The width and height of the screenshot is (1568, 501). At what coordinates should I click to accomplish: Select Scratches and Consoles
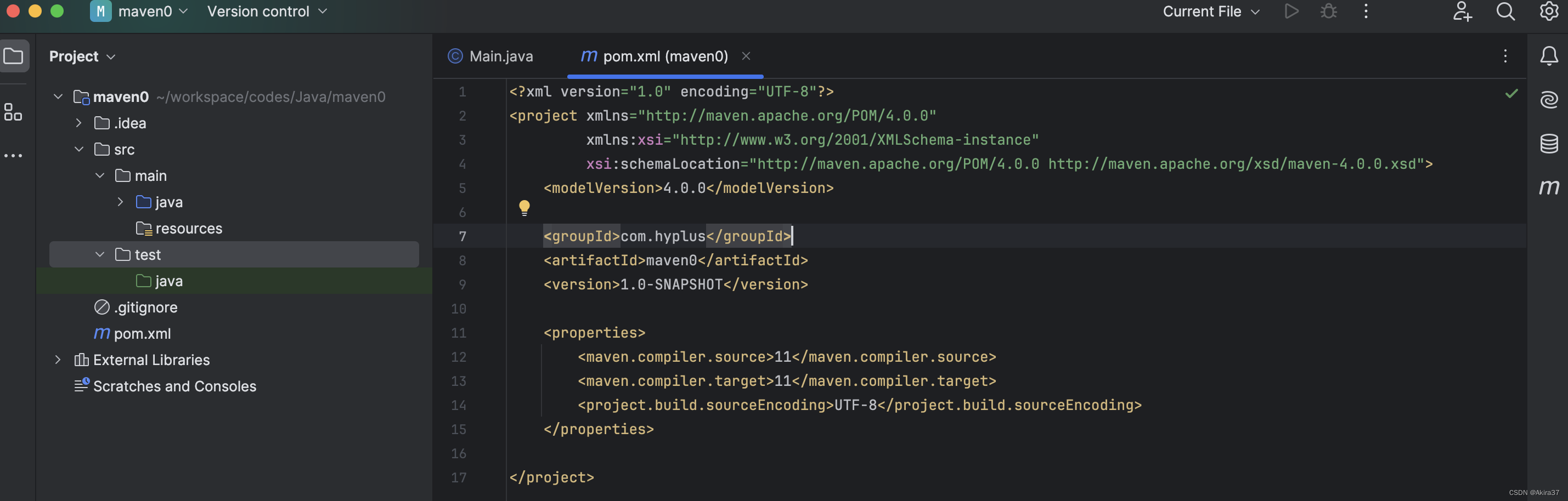coord(165,386)
